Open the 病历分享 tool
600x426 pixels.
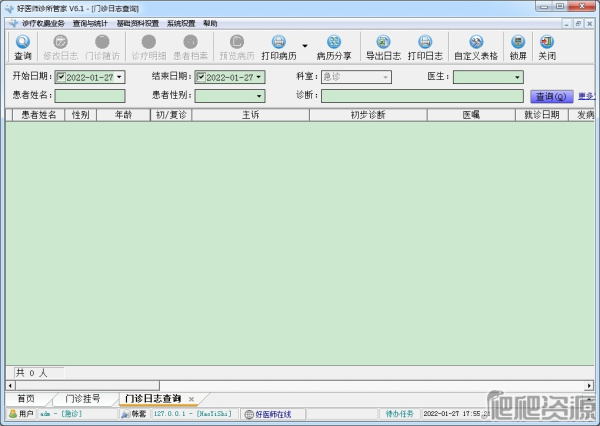tap(334, 47)
